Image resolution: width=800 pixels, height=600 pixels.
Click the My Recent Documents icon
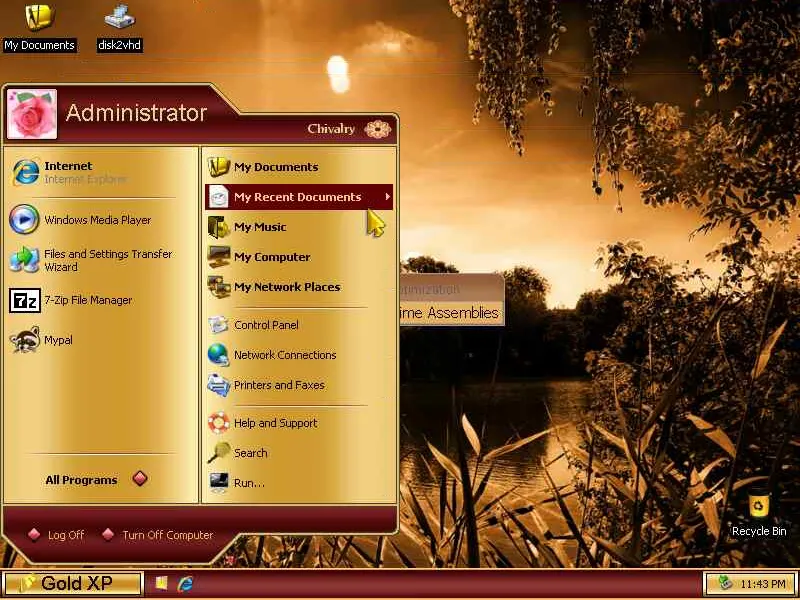(x=219, y=196)
